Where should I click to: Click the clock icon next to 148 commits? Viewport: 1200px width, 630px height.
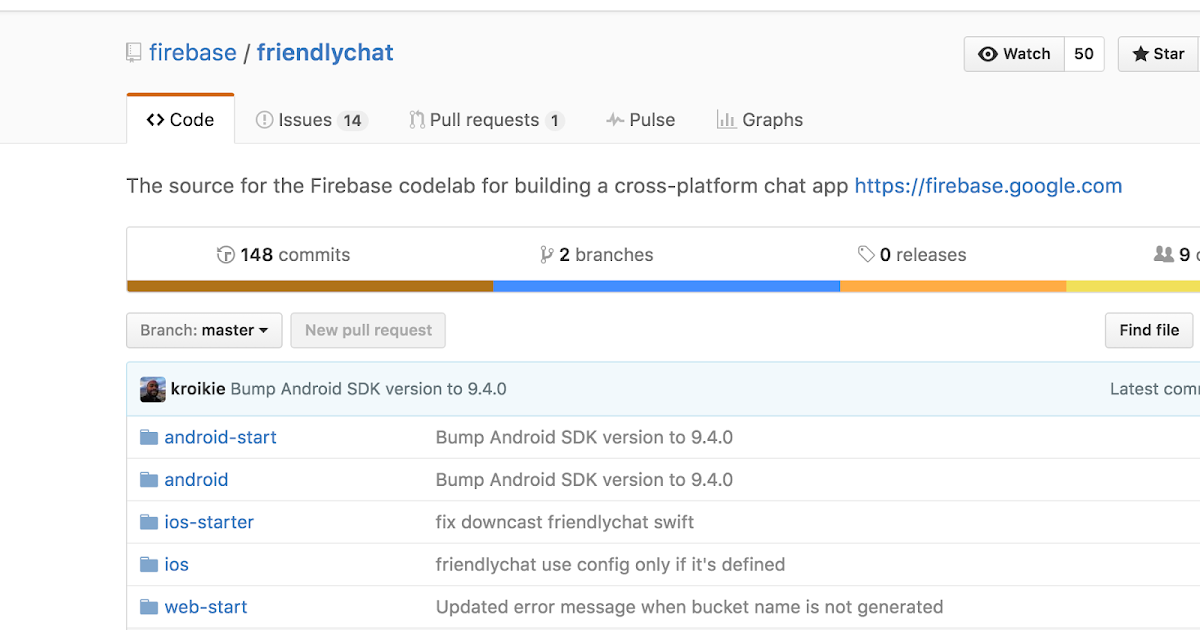(x=225, y=254)
